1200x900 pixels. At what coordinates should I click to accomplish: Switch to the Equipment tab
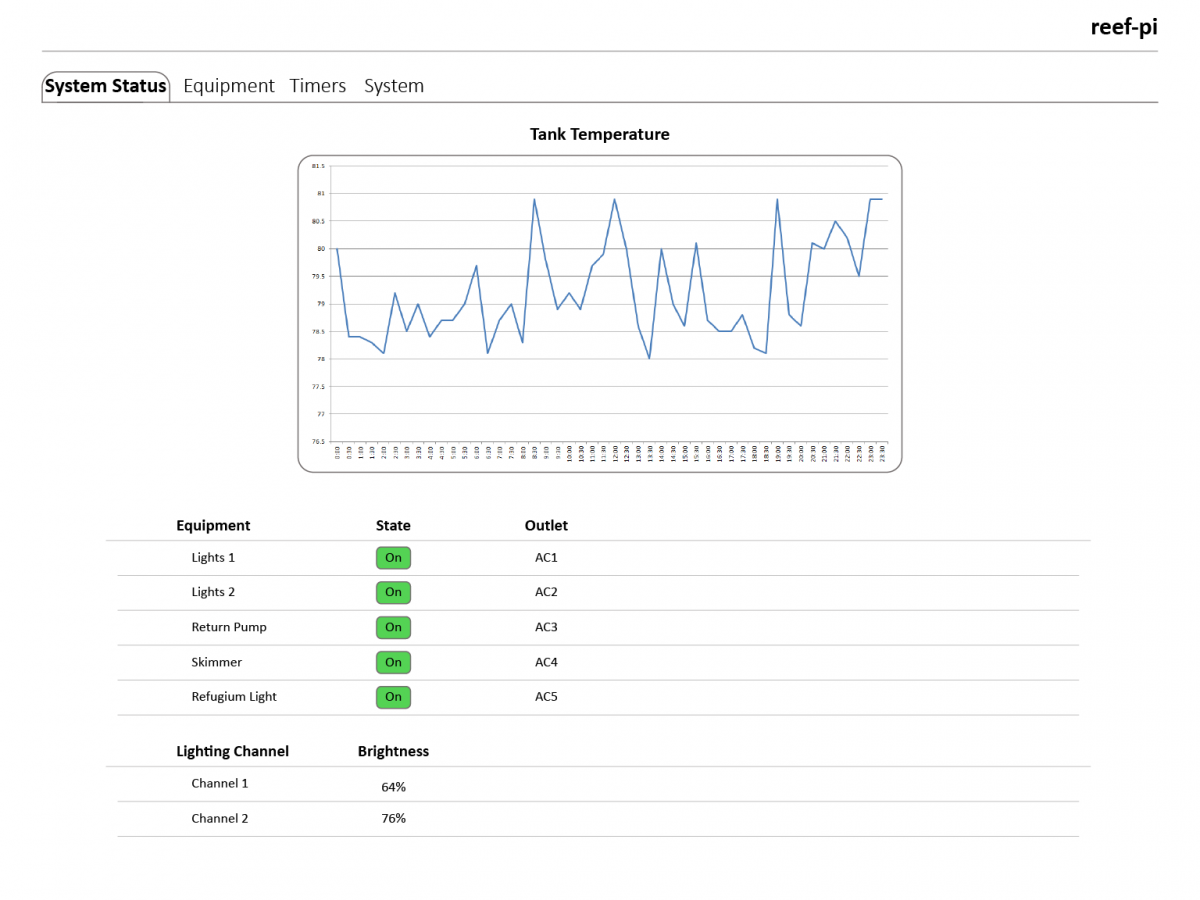(x=229, y=86)
